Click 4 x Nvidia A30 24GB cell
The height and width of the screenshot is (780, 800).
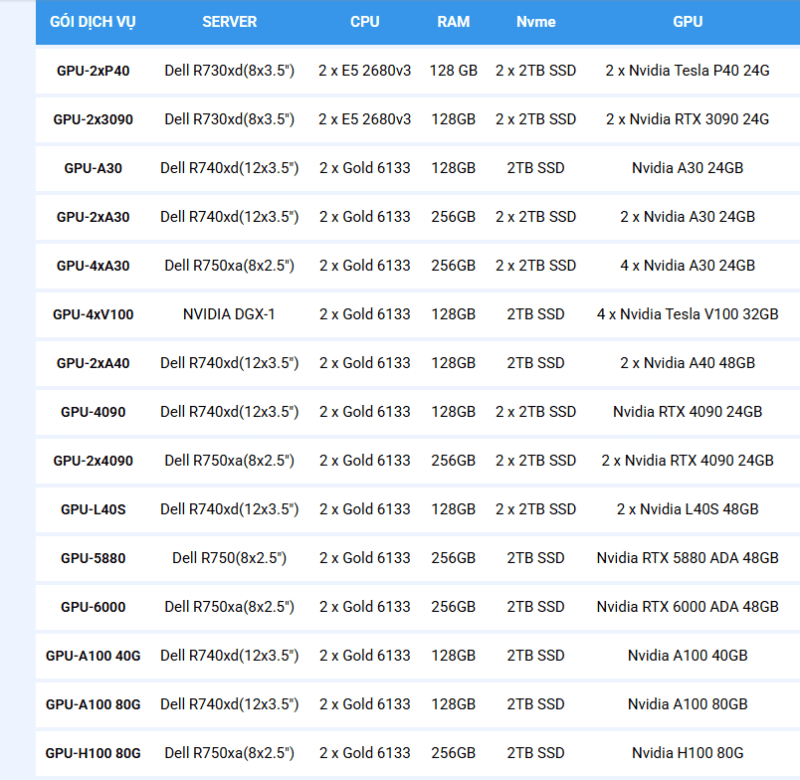click(688, 266)
